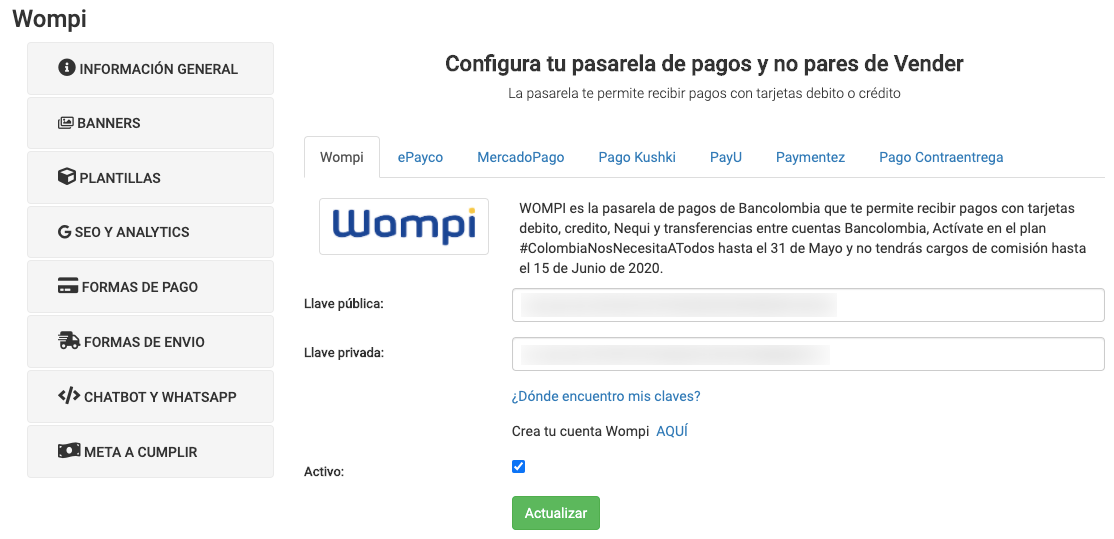Click the images icon beside Banners
Image resolution: width=1114 pixels, height=539 pixels.
pos(65,123)
